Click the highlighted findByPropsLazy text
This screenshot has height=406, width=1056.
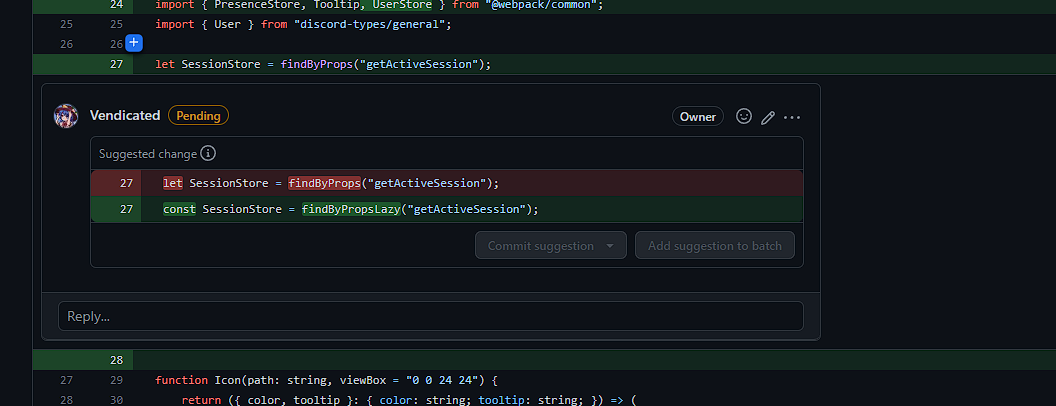coord(351,209)
